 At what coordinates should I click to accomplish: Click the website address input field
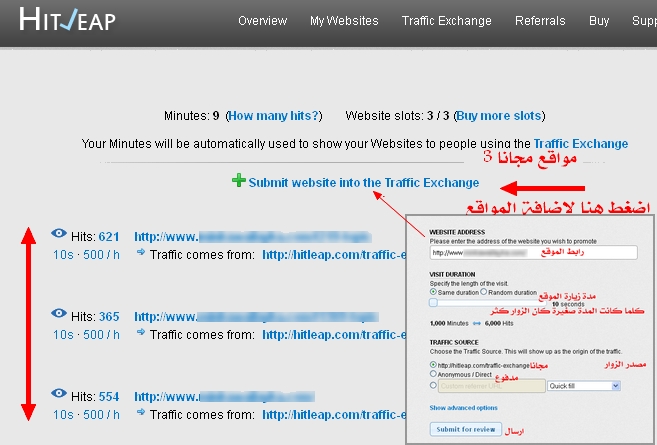click(x=533, y=253)
